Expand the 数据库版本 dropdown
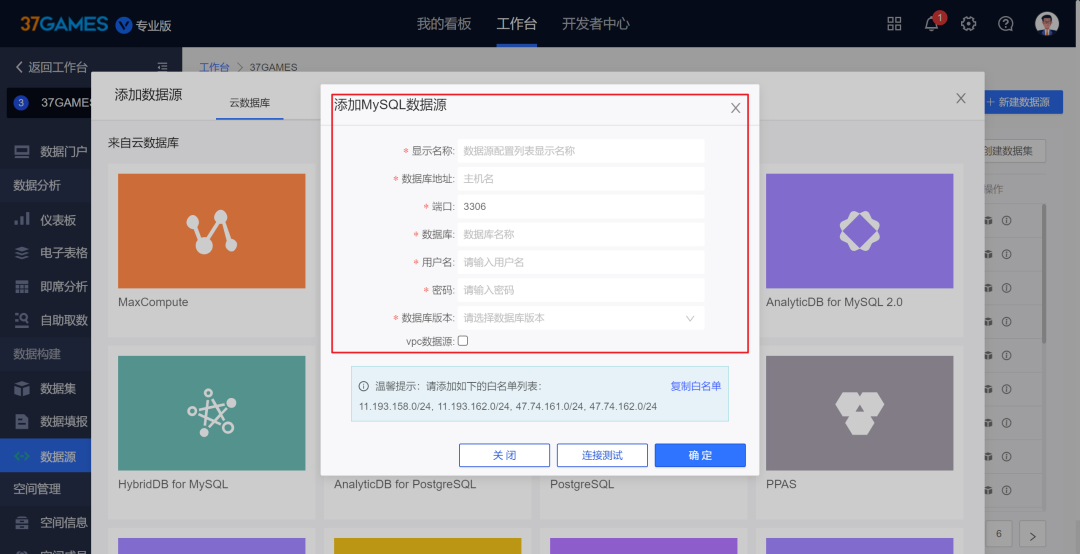1080x554 pixels. coord(581,318)
